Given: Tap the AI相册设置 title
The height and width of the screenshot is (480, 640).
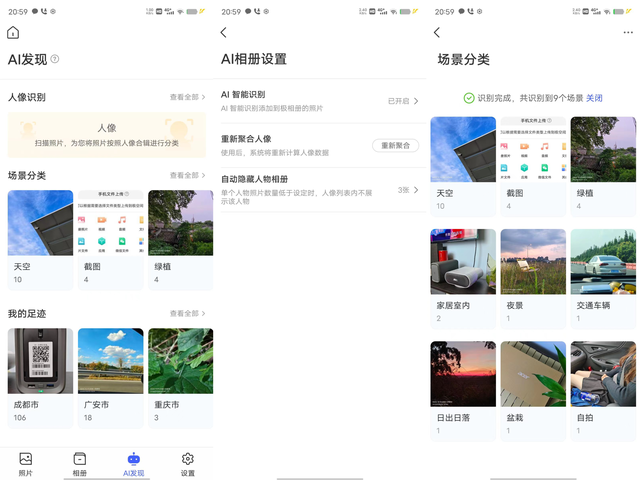Looking at the screenshot, I should [254, 59].
